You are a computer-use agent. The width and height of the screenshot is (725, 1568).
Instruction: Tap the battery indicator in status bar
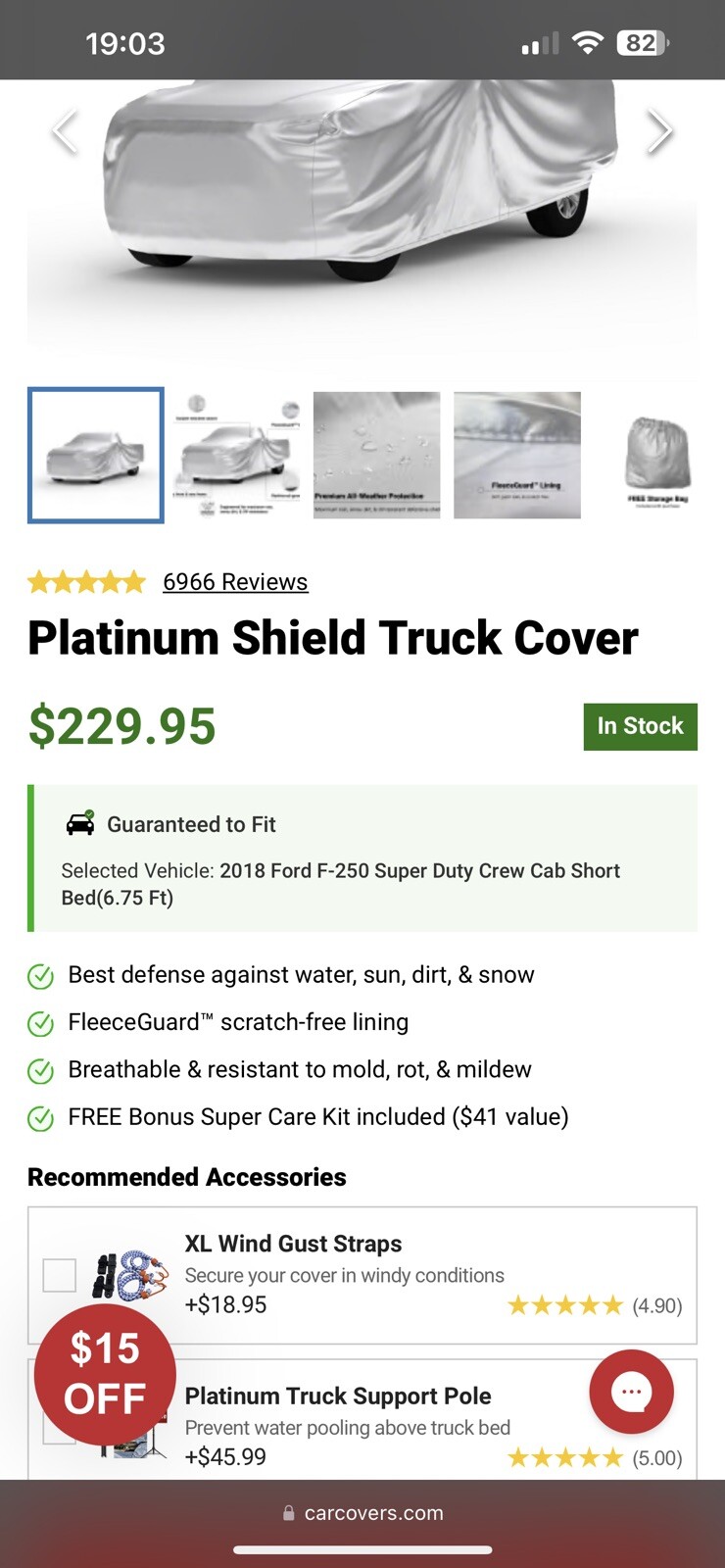642,43
